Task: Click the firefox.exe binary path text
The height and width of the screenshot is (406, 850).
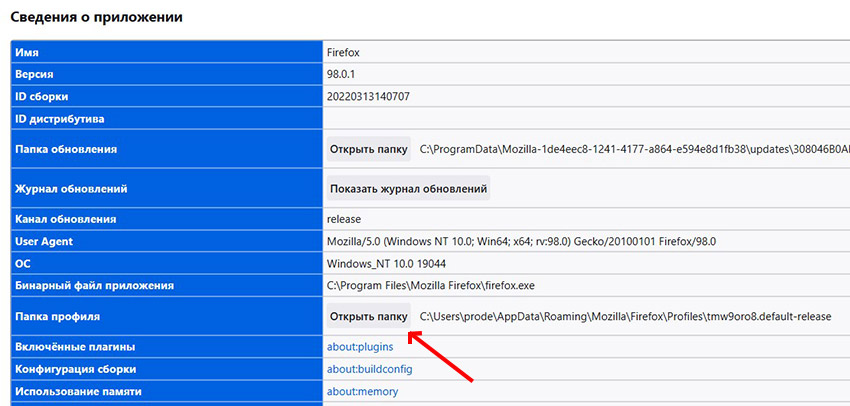Action: click(431, 286)
